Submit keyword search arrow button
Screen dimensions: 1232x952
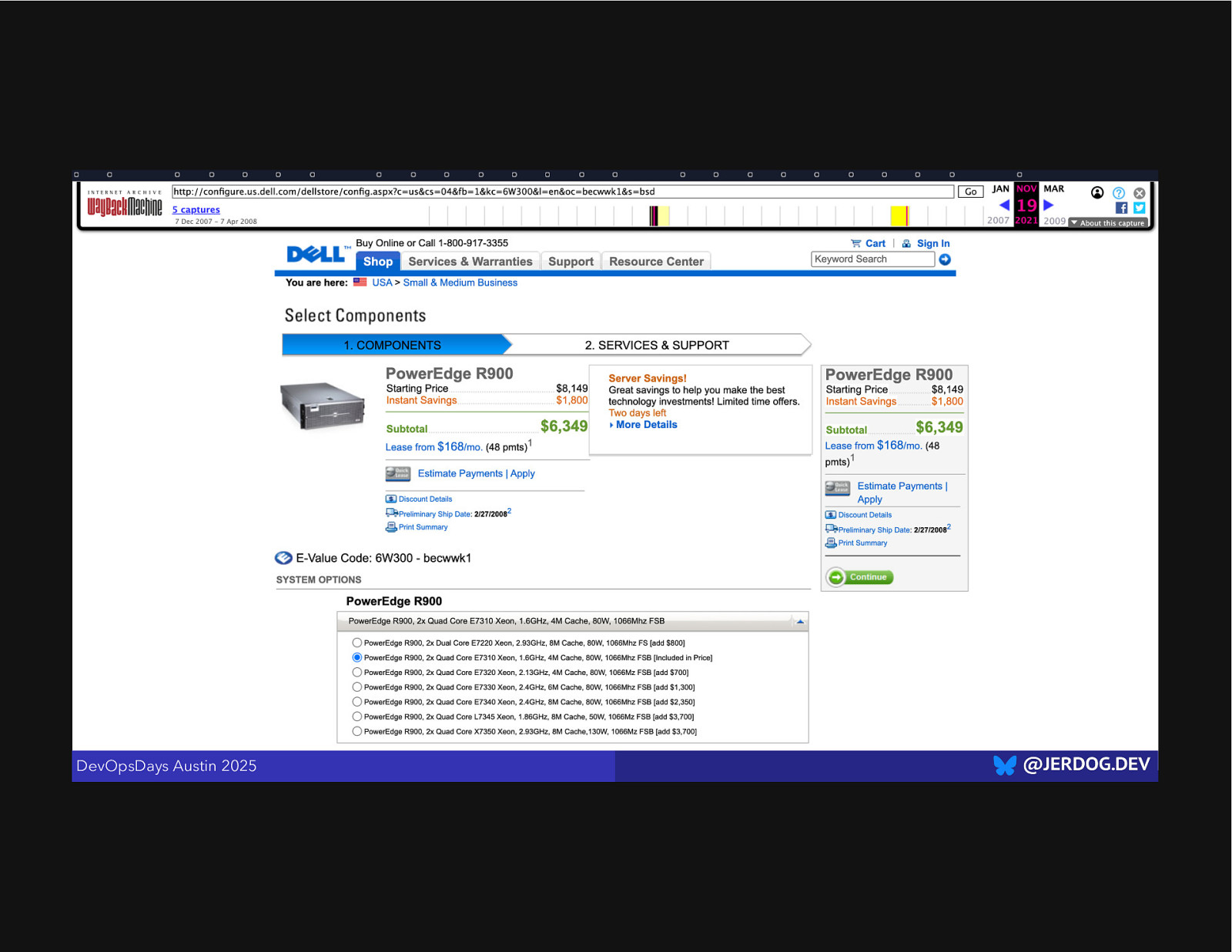[945, 259]
